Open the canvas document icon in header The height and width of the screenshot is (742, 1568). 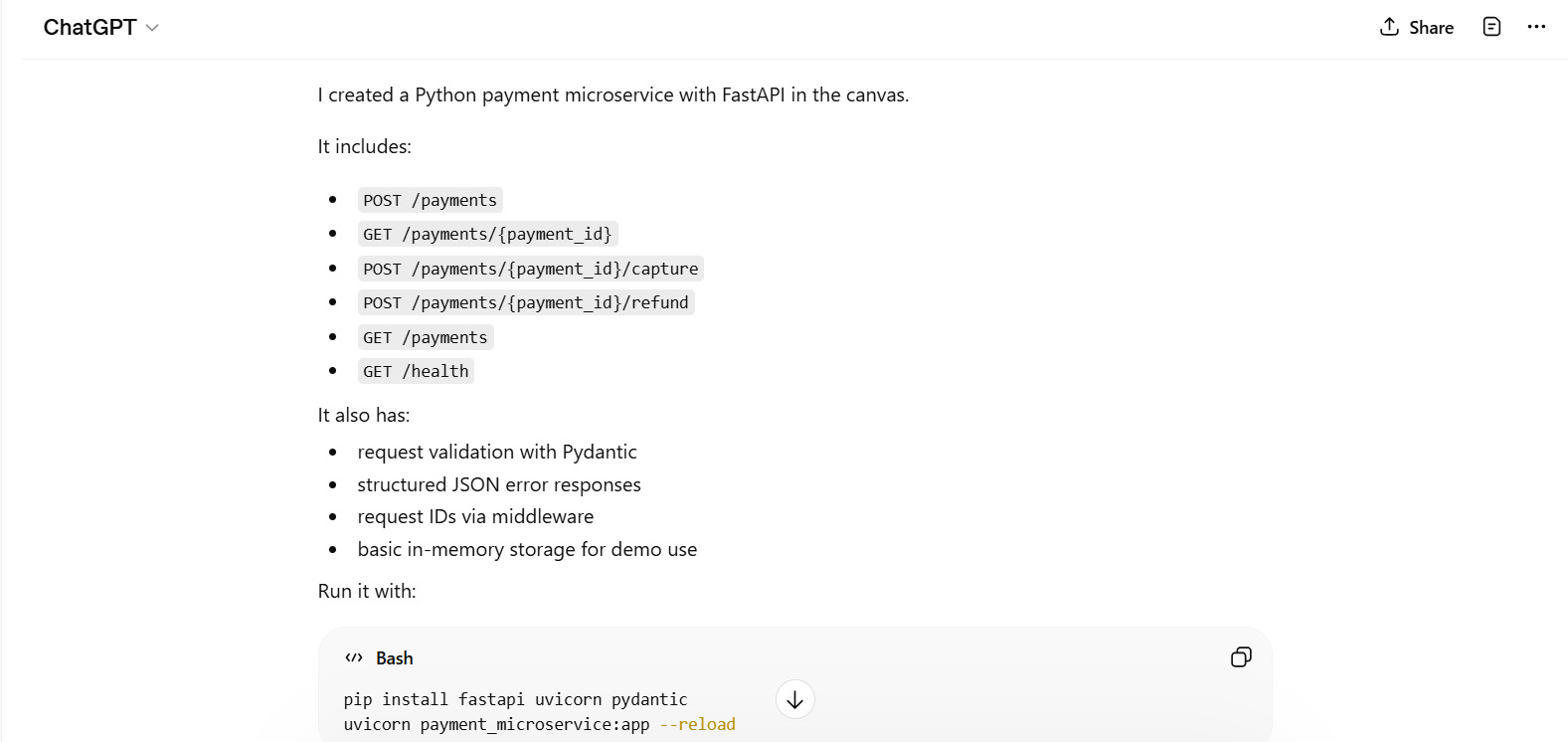1491,27
